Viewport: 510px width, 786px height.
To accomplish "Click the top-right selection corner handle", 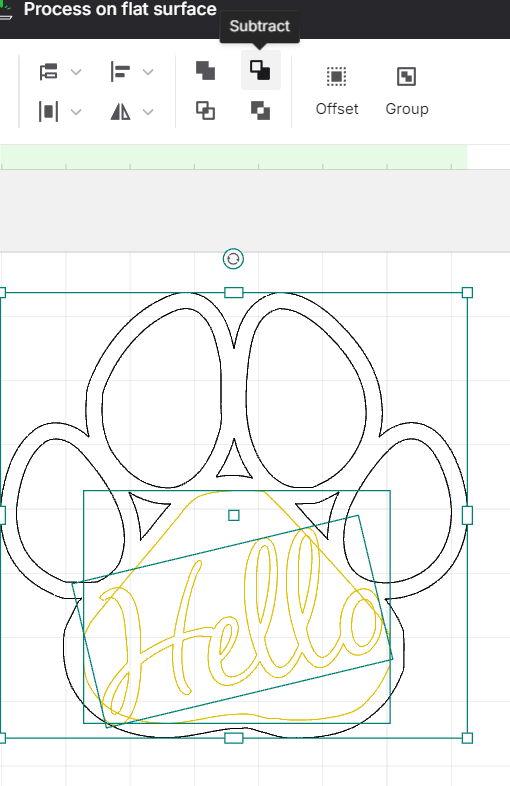I will [467, 293].
